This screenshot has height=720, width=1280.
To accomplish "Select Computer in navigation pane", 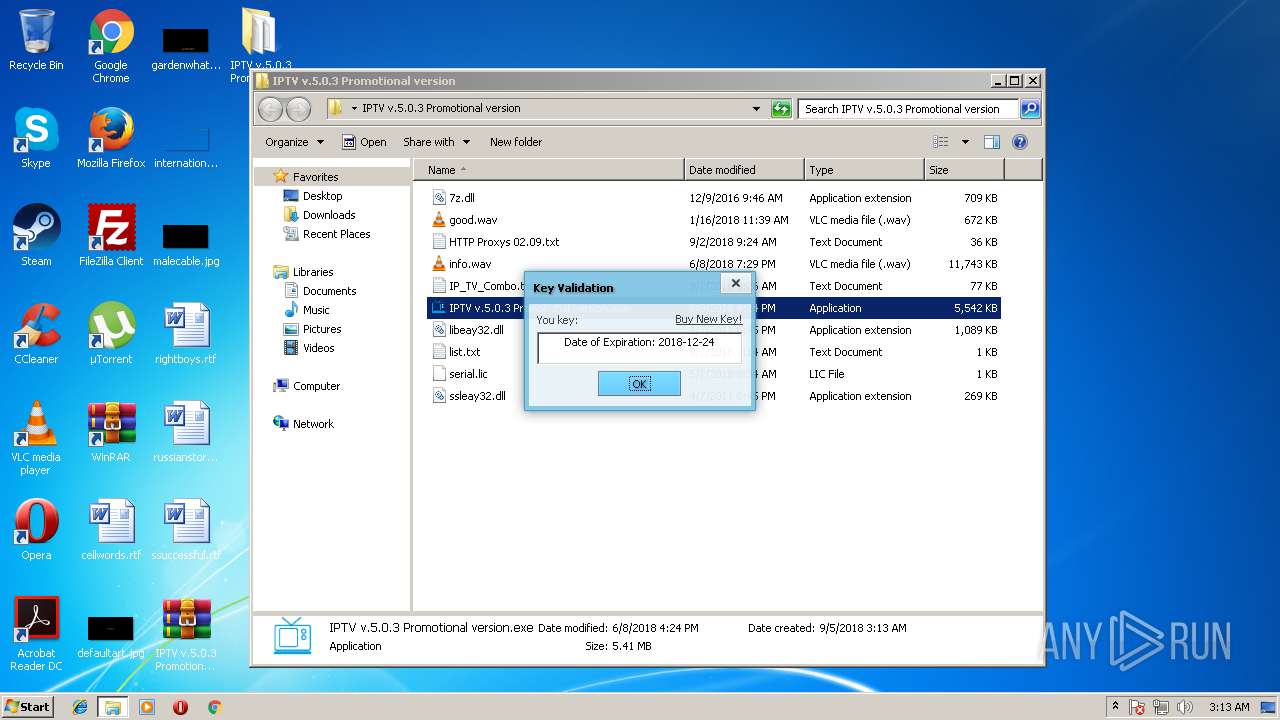I will 316,386.
